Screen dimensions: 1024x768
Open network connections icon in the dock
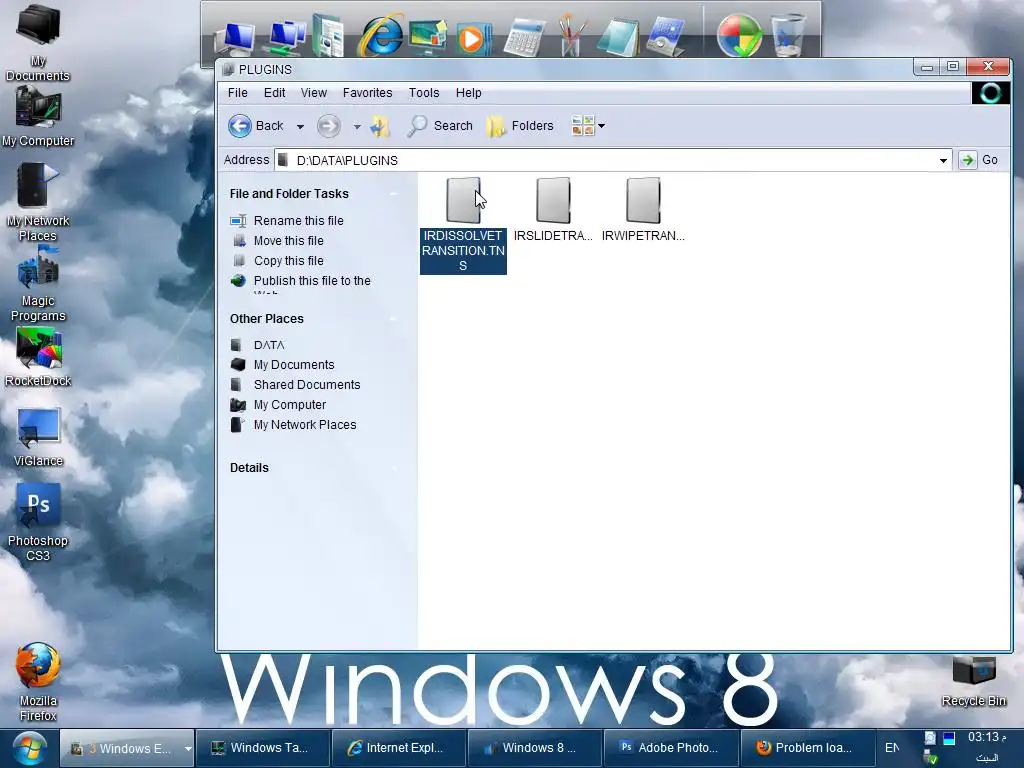pos(287,37)
